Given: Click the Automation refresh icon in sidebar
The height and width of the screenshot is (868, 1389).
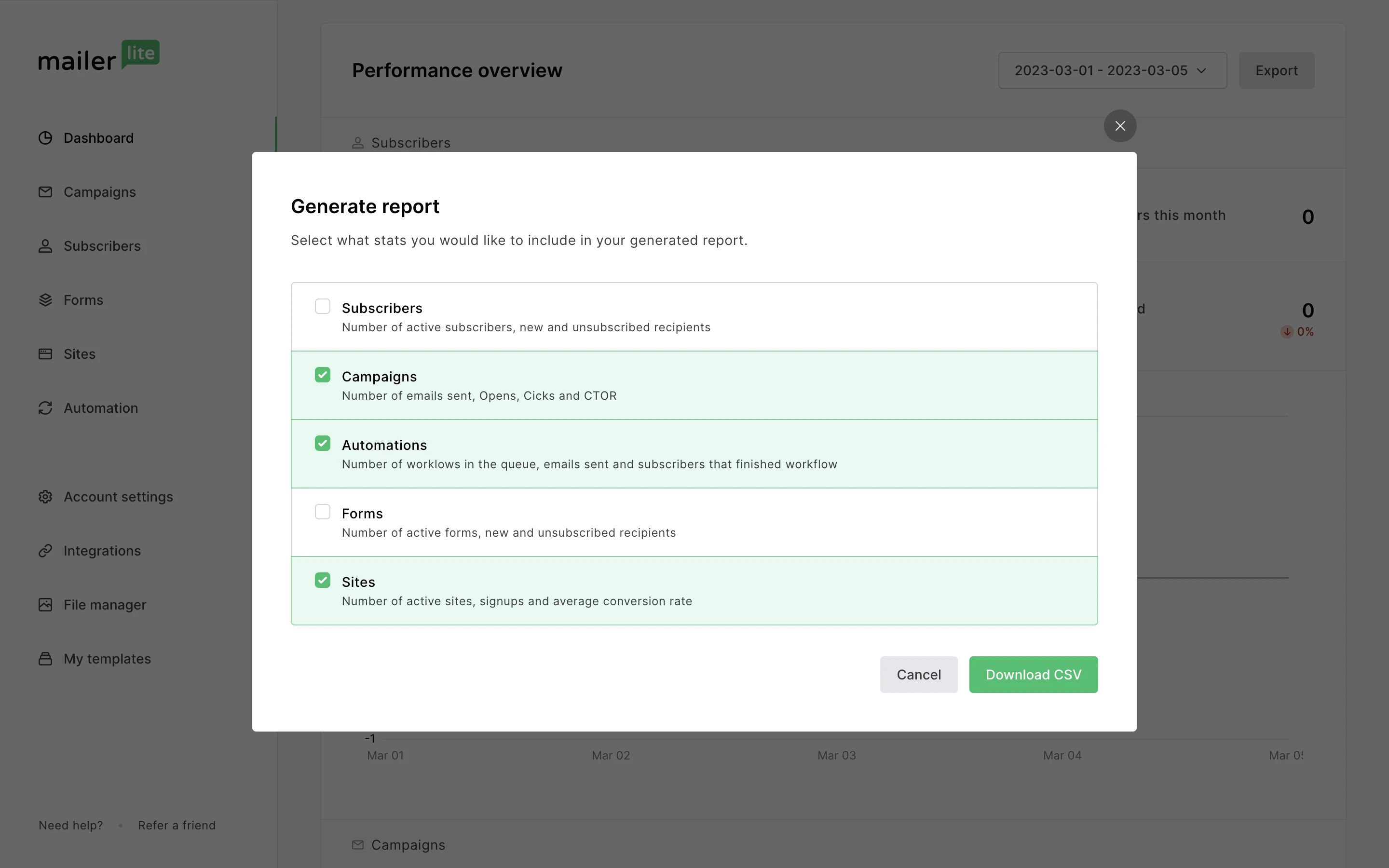Looking at the screenshot, I should [45, 407].
